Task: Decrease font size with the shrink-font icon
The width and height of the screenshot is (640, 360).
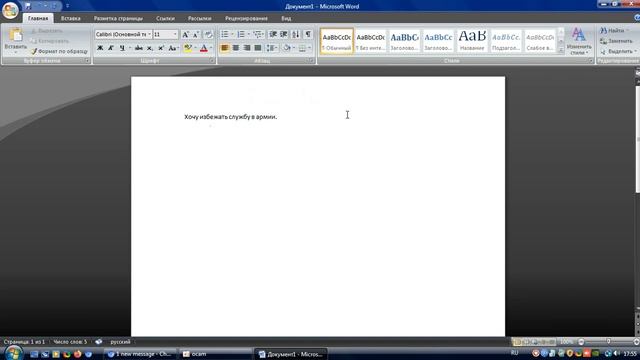Action: [196, 34]
